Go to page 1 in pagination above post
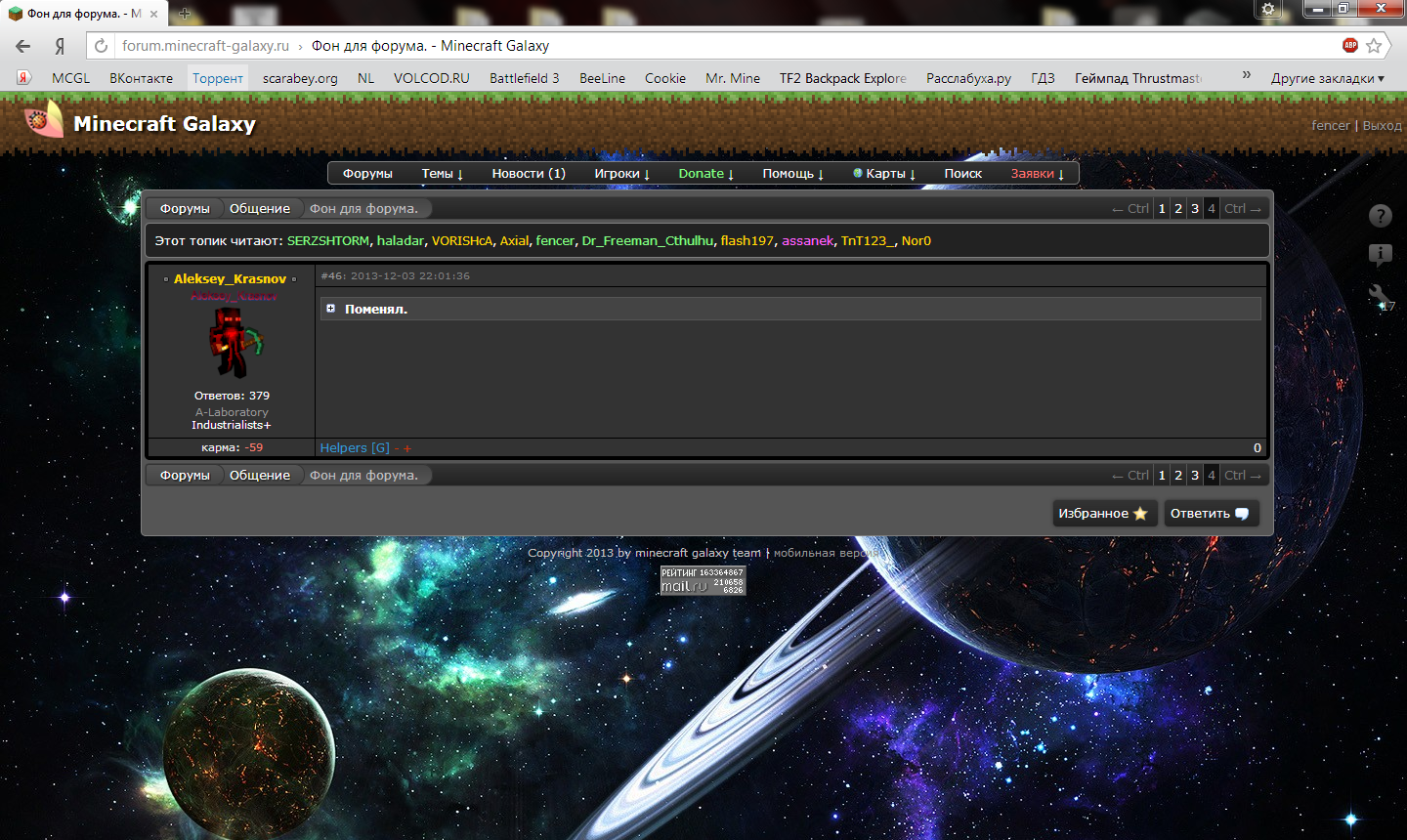Image resolution: width=1407 pixels, height=840 pixels. [1162, 208]
